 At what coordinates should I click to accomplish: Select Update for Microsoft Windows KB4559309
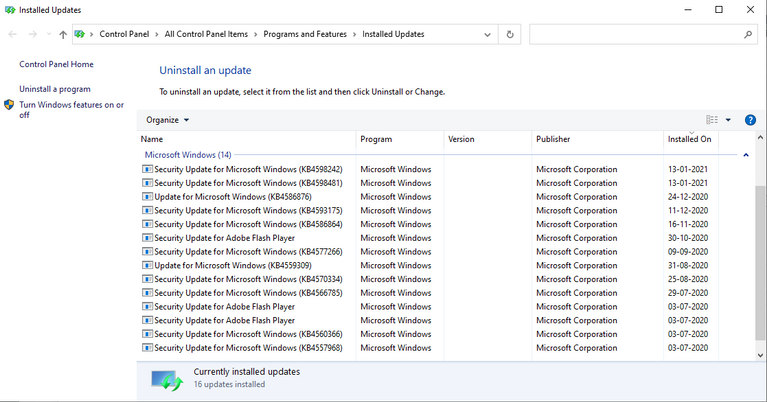(233, 265)
